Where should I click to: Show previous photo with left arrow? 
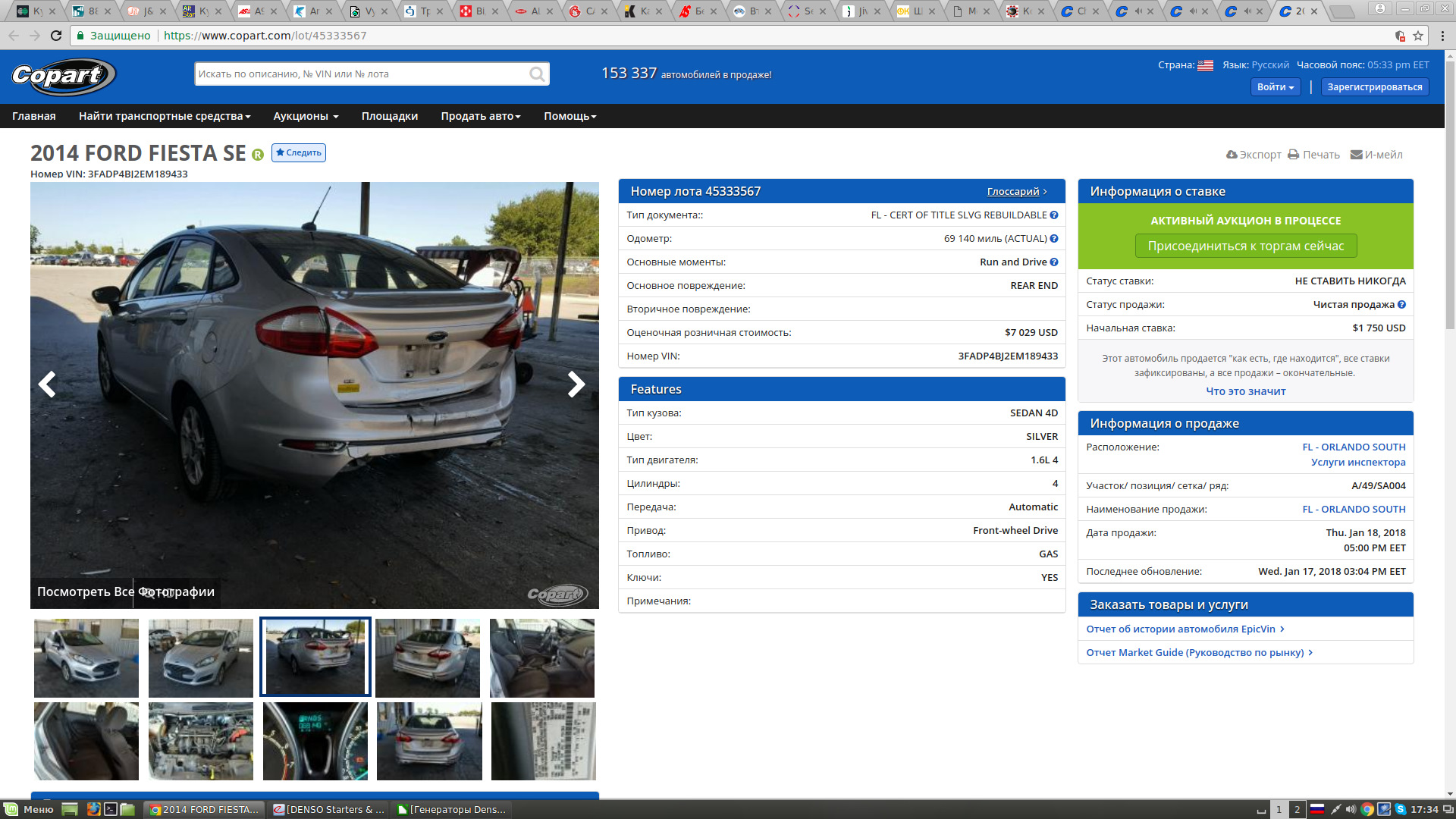pyautogui.click(x=47, y=384)
